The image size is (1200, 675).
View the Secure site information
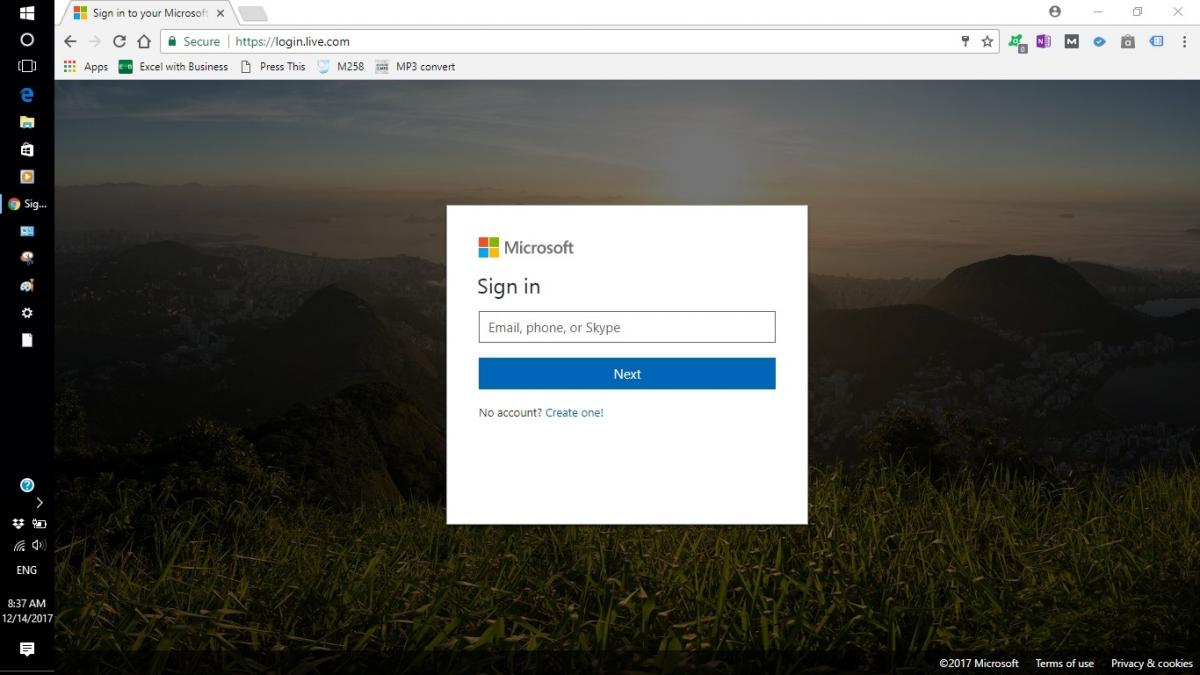pos(193,41)
